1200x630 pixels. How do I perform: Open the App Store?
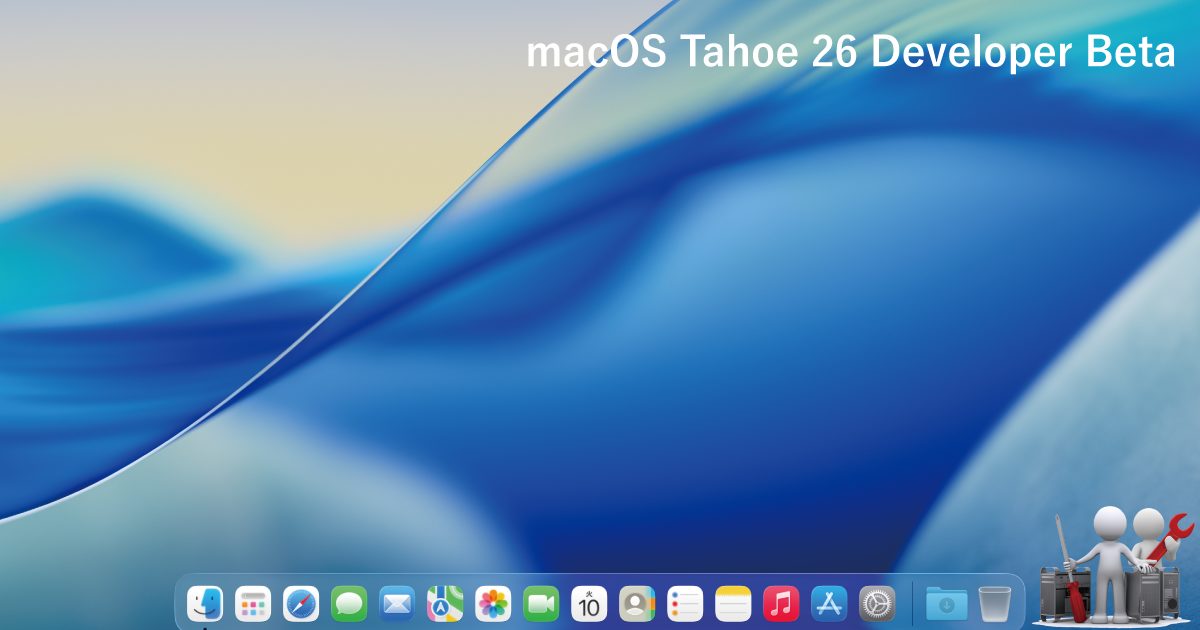click(828, 603)
